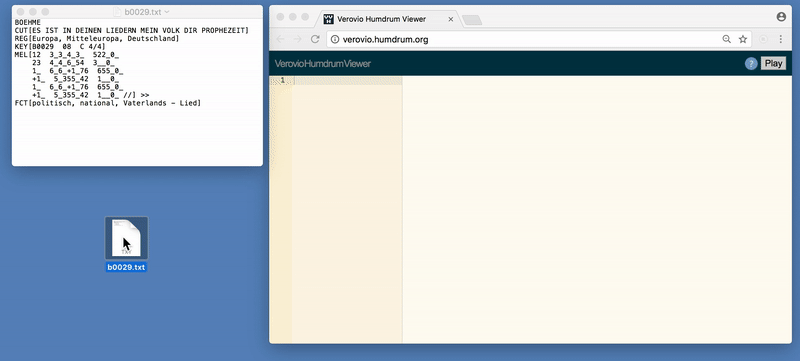Click the REG[Europa, Mitteleuropa, Deutschland] line

[x=97, y=39]
